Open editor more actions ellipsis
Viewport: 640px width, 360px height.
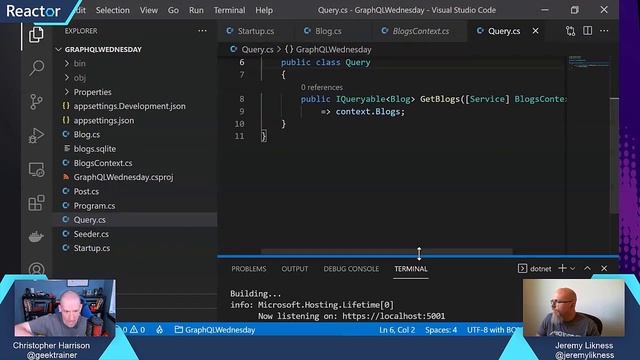(x=604, y=31)
